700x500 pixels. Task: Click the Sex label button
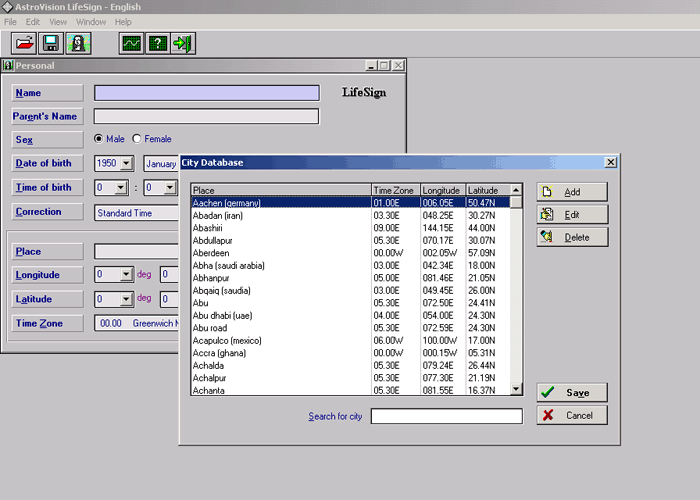(x=47, y=139)
